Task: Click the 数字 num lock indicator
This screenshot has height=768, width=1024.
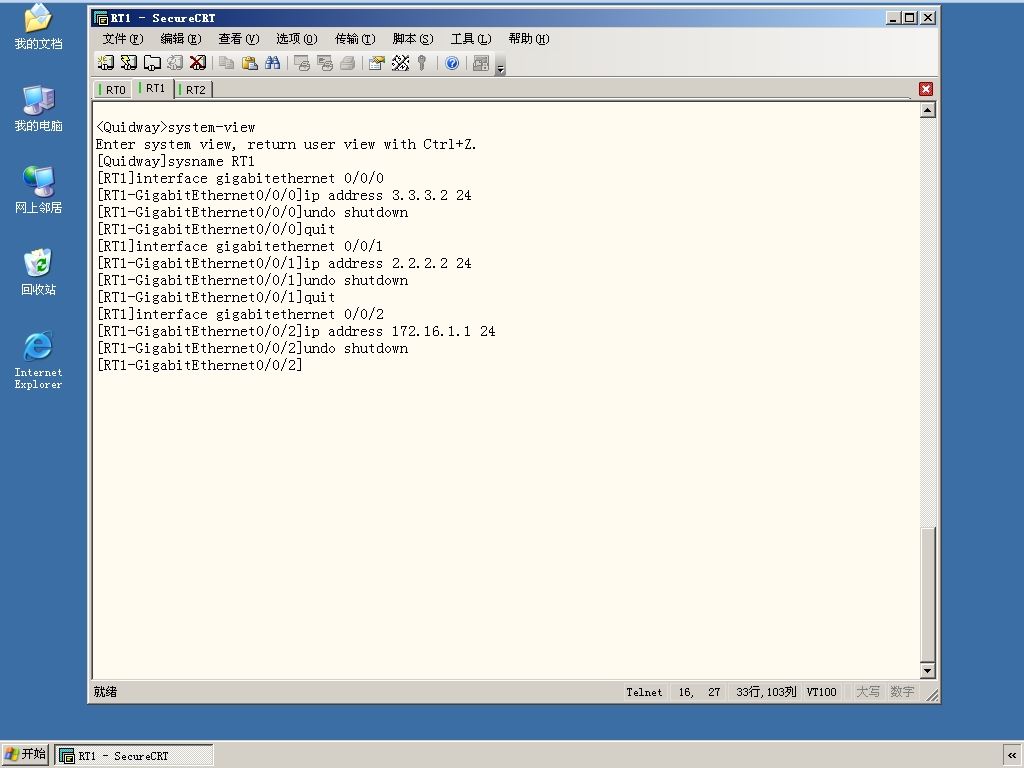Action: pyautogui.click(x=902, y=692)
